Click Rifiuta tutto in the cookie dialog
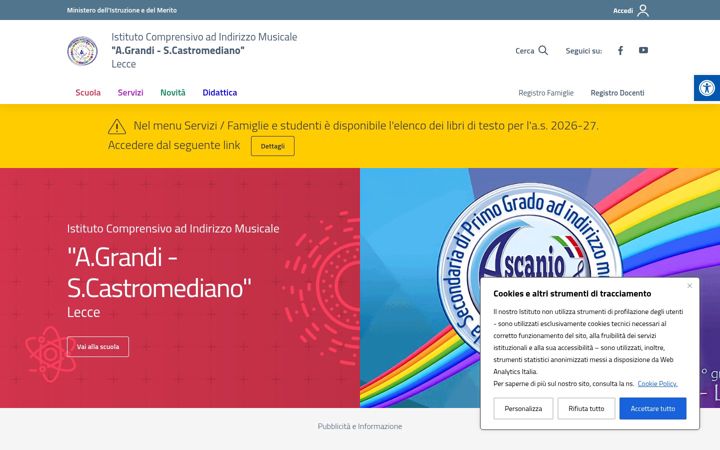Image resolution: width=720 pixels, height=450 pixels. pos(586,408)
